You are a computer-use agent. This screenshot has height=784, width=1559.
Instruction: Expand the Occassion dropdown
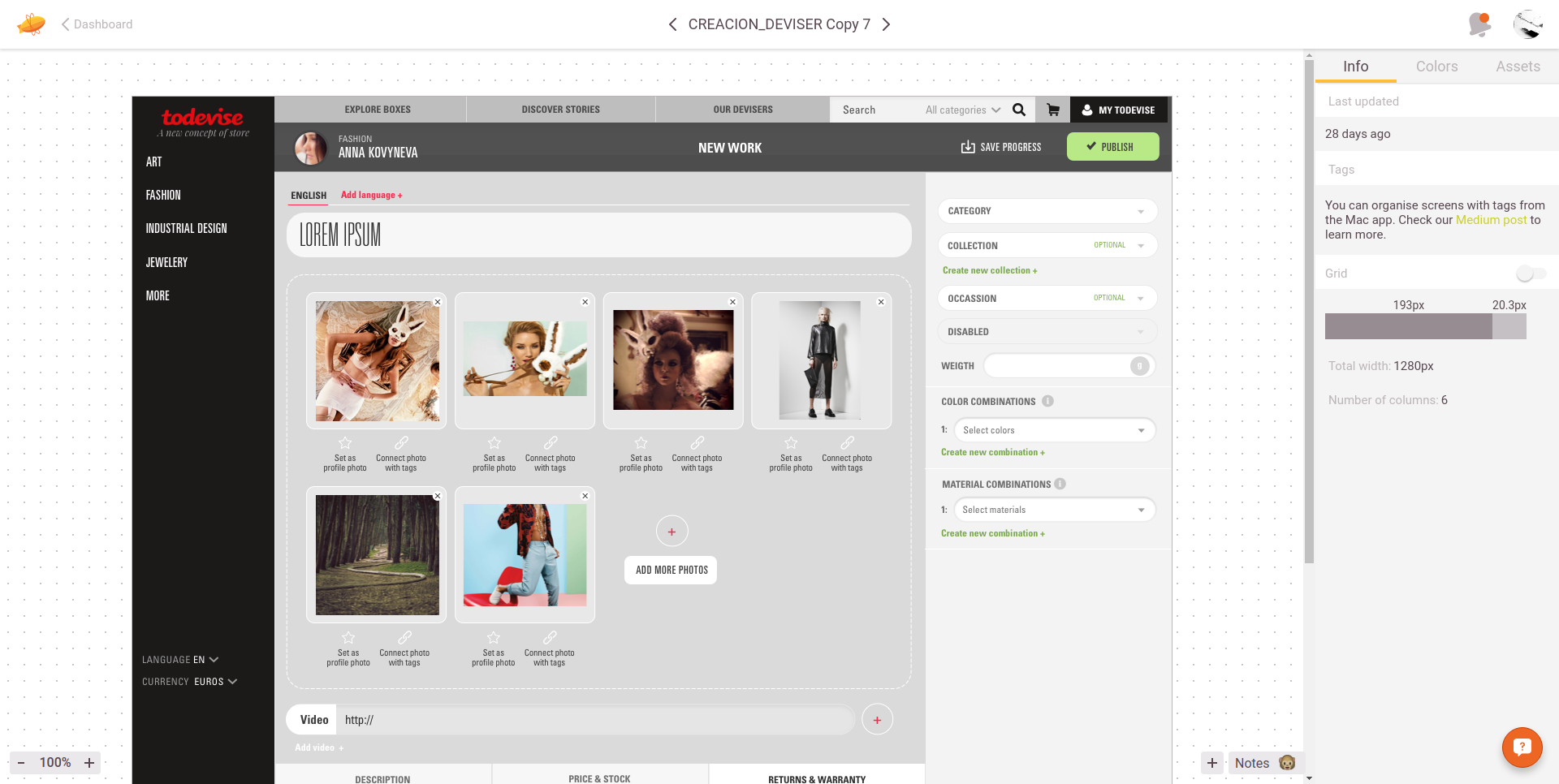1047,298
